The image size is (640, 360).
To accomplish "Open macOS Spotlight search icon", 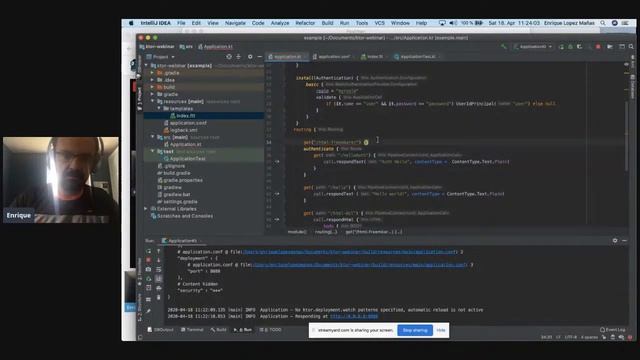I will [603, 23].
